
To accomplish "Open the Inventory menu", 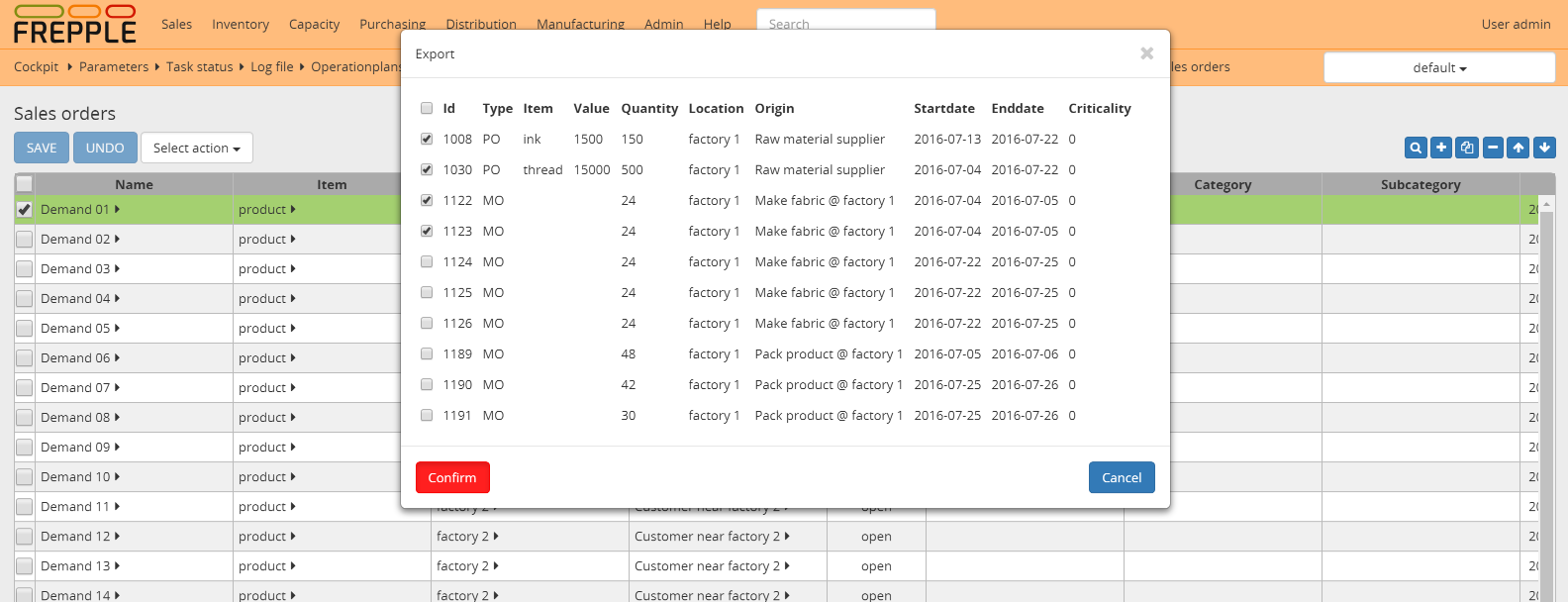I will click(x=240, y=24).
